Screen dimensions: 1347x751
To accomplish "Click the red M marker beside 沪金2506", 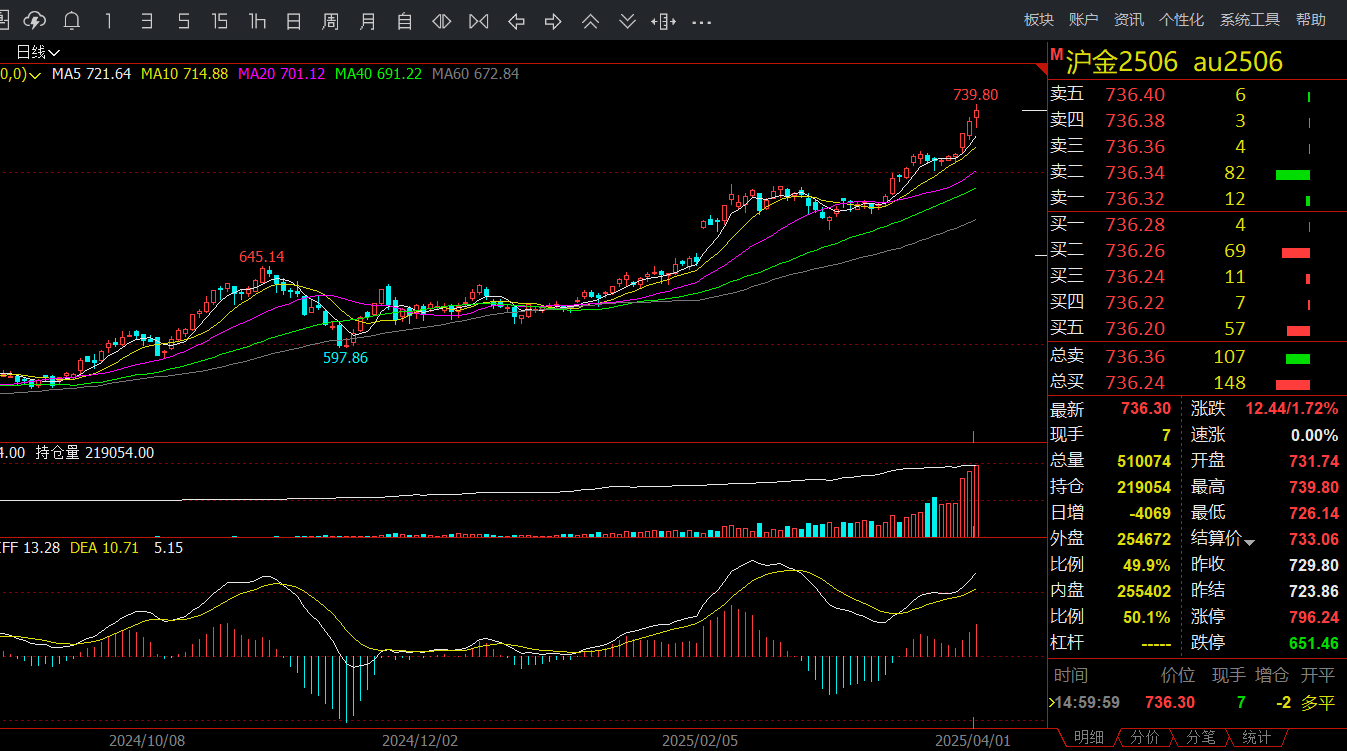I will 1056,55.
